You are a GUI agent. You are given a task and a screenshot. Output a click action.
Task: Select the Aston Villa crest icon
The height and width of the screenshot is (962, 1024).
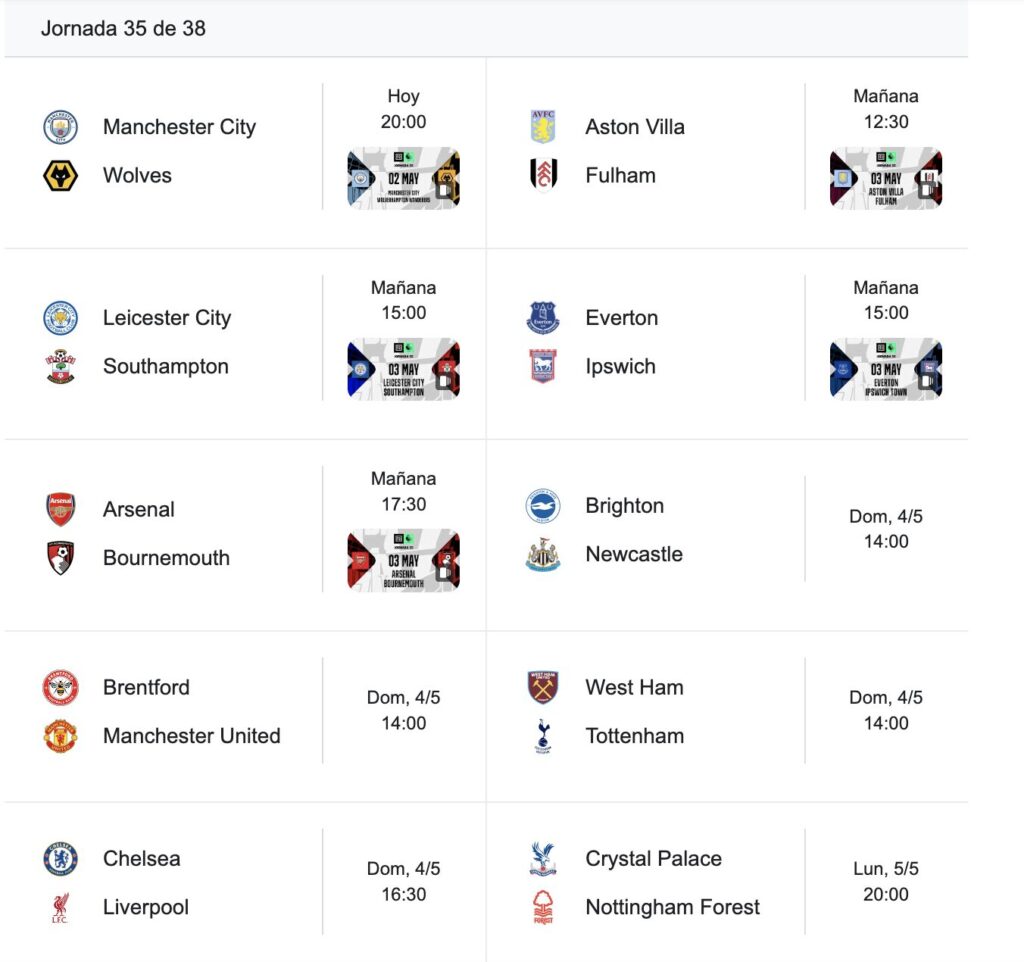[543, 127]
